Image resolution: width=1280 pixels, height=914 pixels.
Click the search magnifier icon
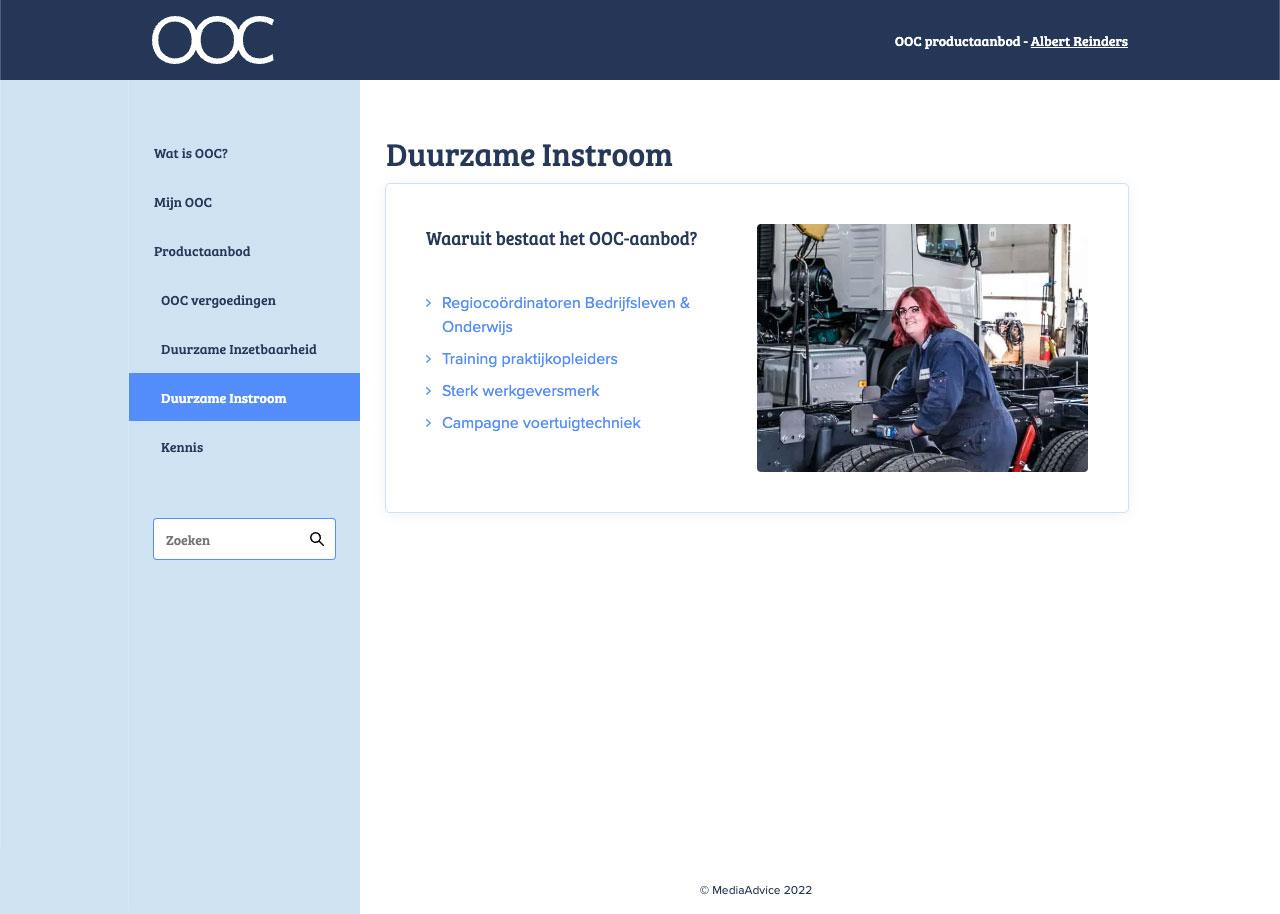[317, 539]
